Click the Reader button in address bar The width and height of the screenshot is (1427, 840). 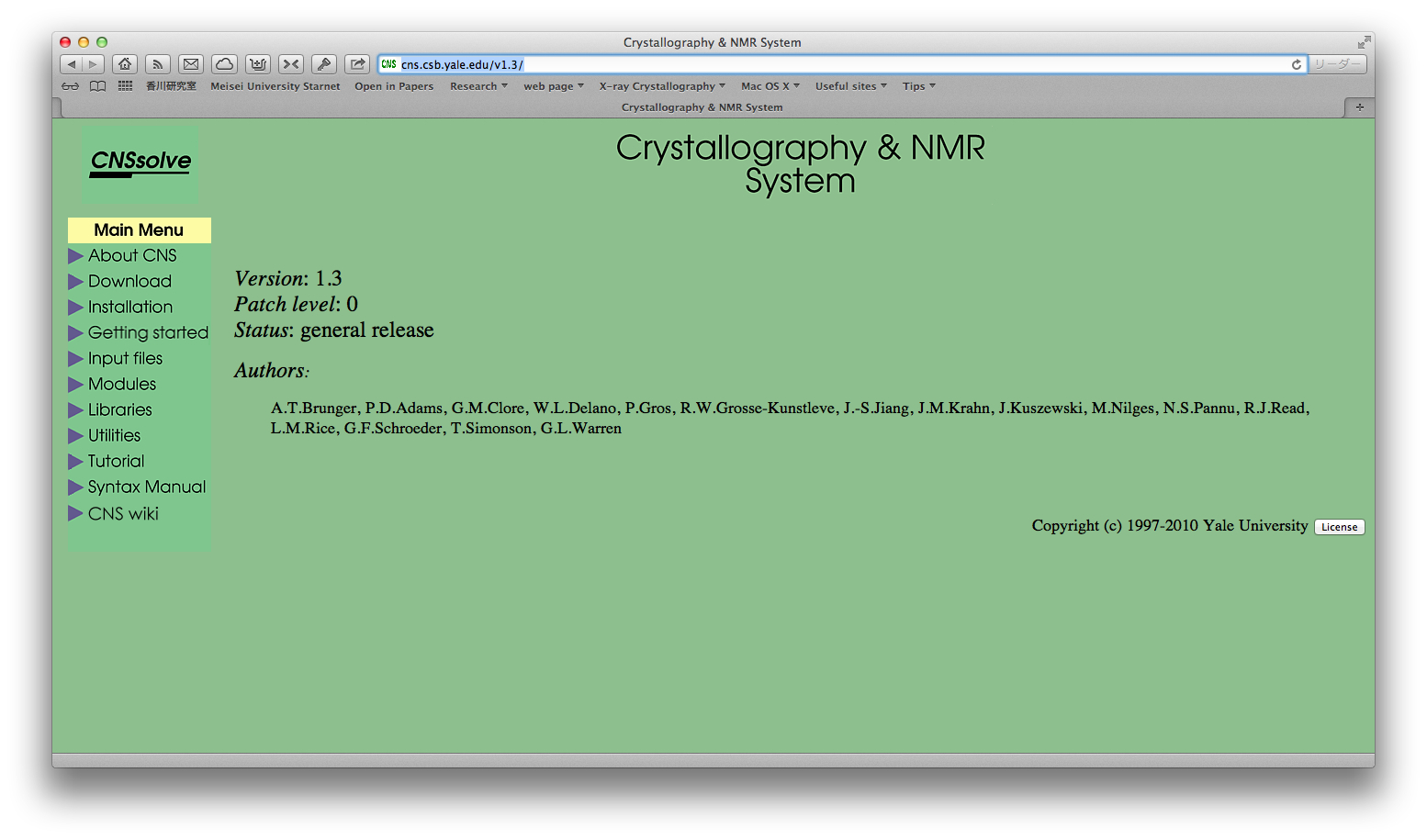[x=1337, y=64]
